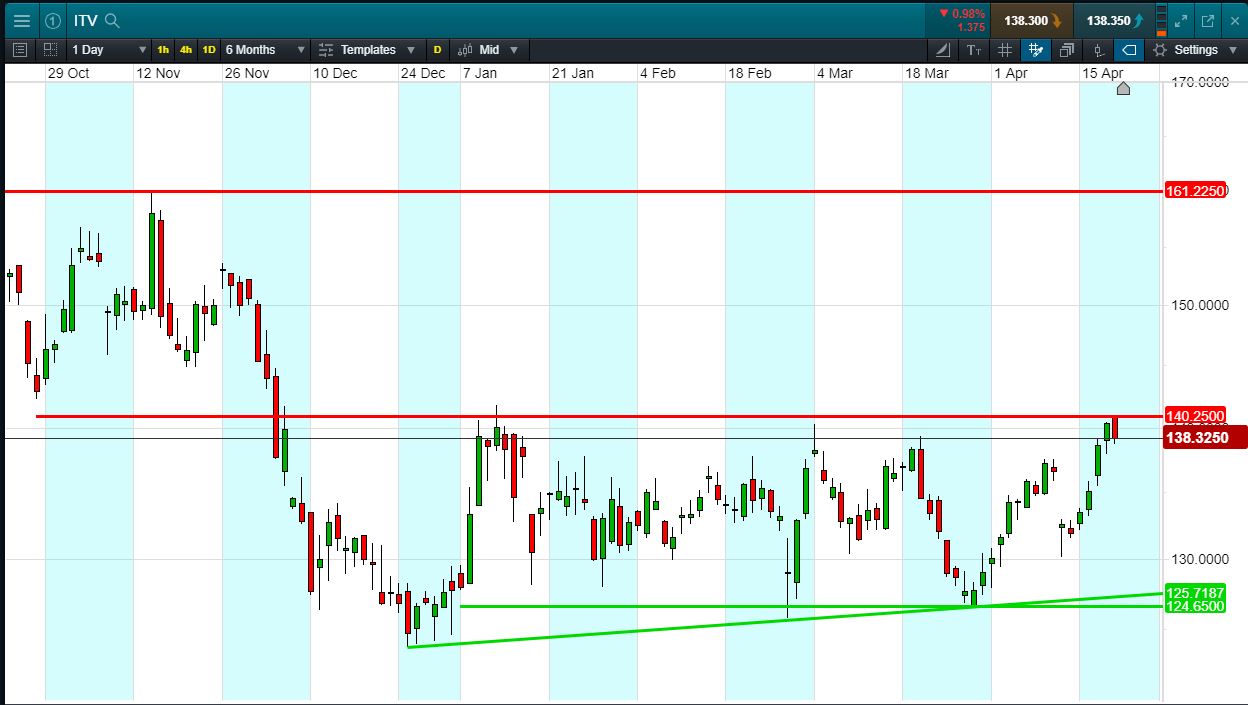
Task: Select the 125.7187 green trendline label
Action: coord(1195,593)
